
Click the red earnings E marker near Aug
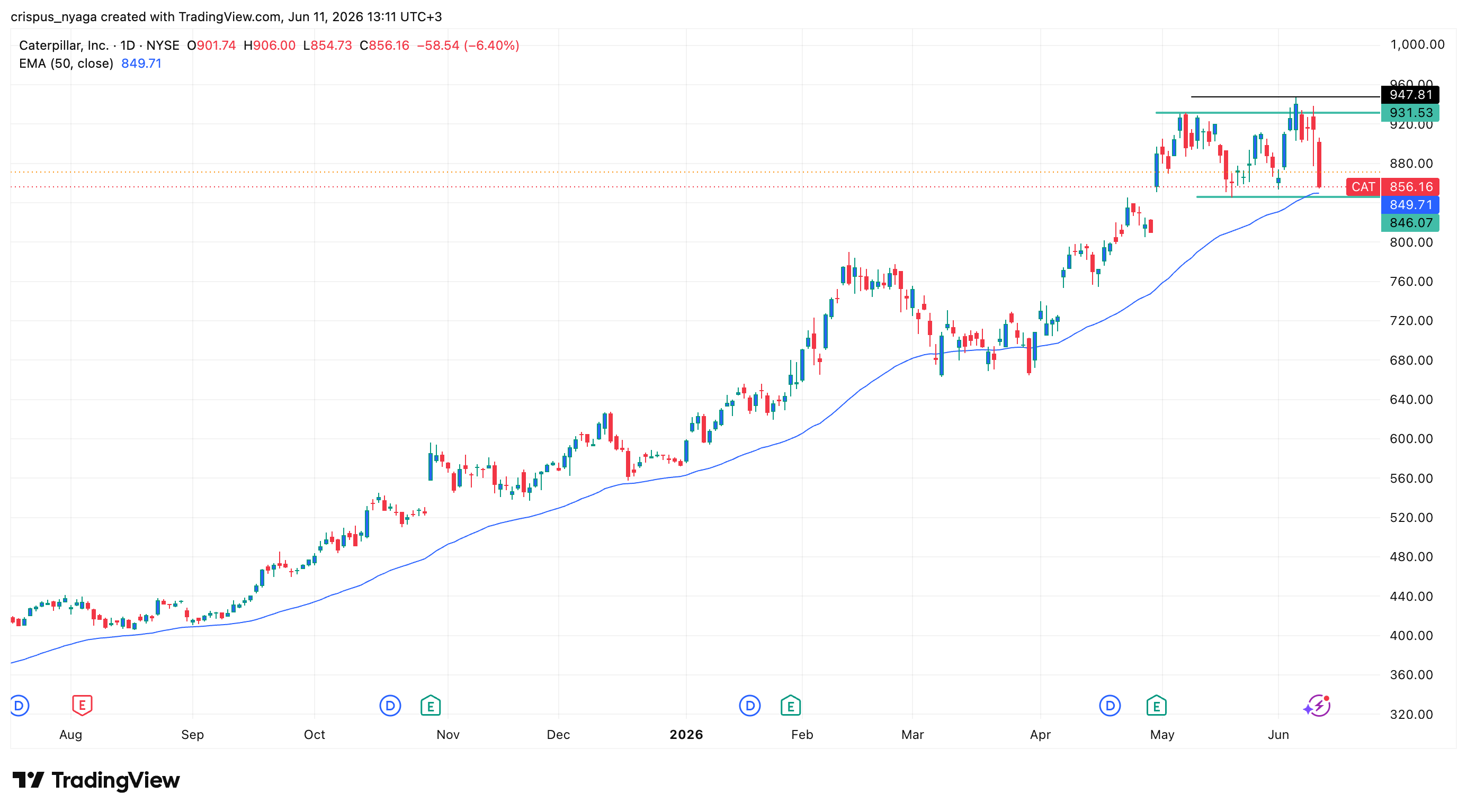[82, 706]
